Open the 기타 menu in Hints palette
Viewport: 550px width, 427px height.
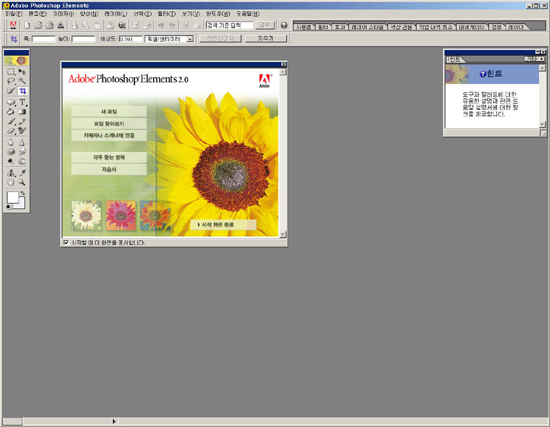(535, 59)
